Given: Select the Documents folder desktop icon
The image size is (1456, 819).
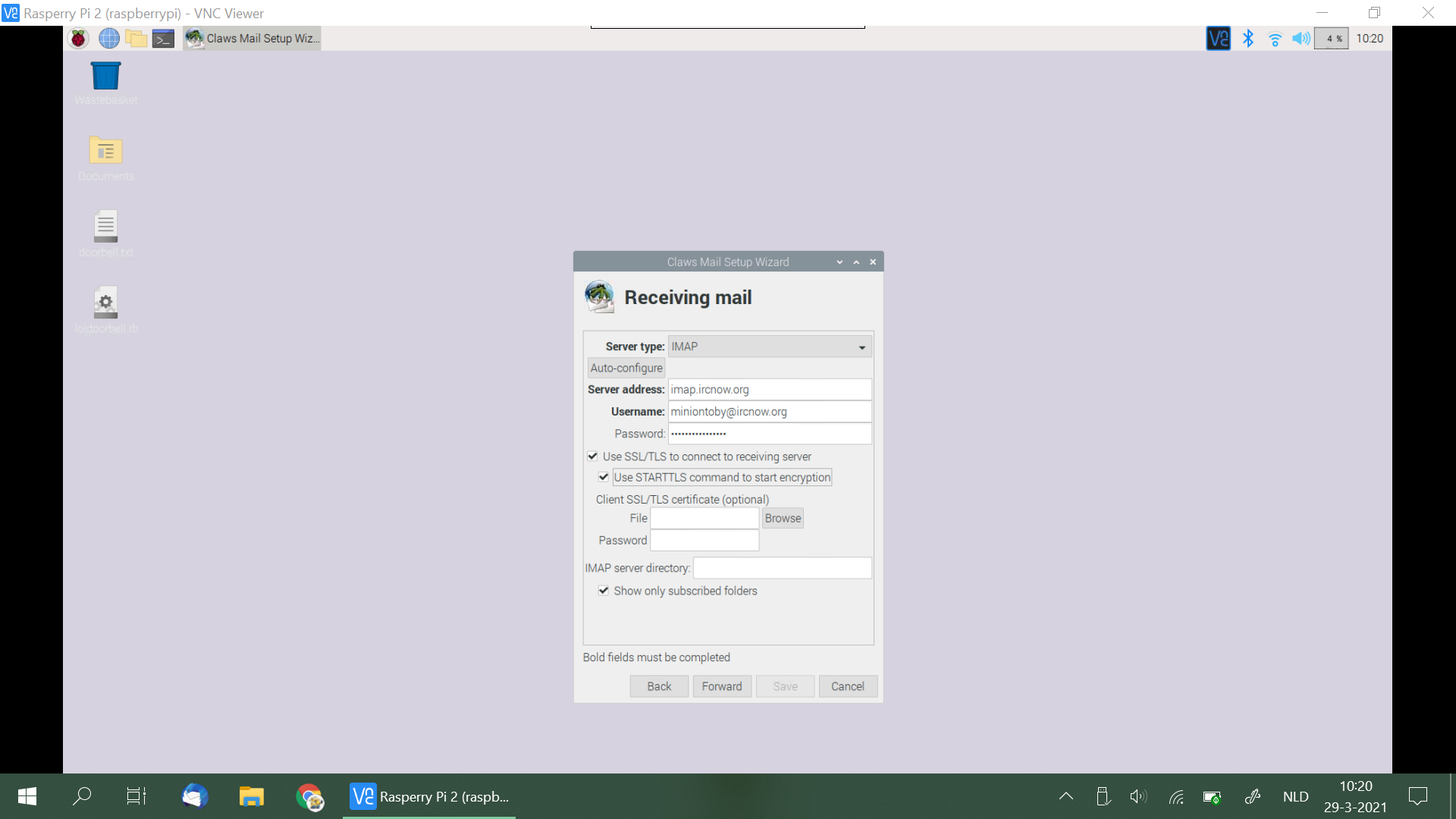Looking at the screenshot, I should [106, 158].
